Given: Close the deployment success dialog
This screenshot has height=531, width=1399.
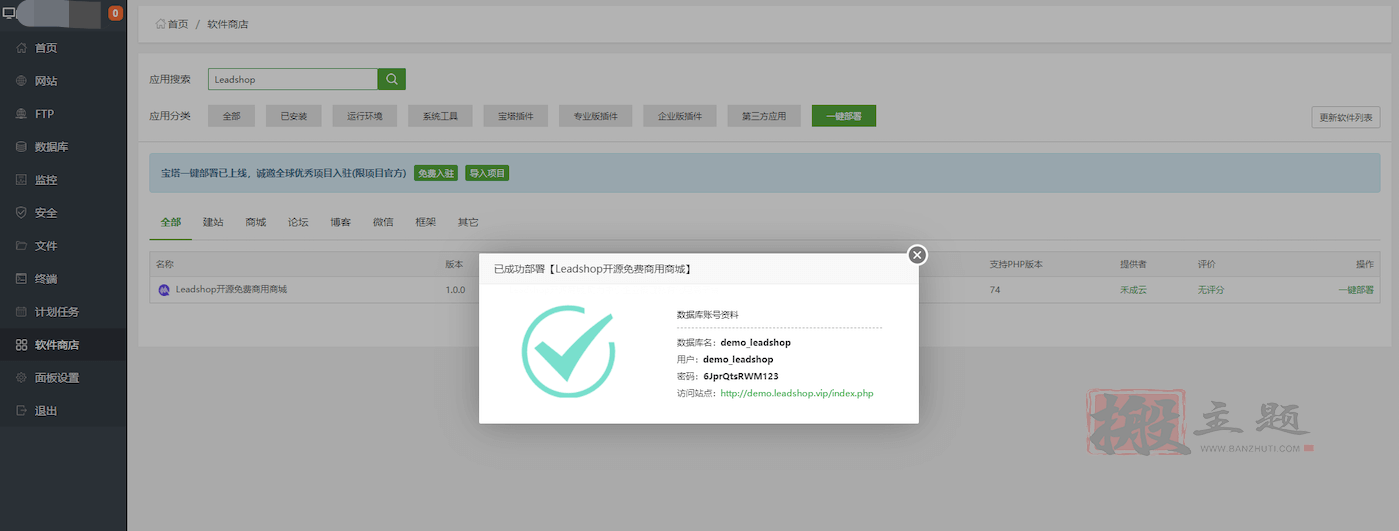Looking at the screenshot, I should tap(917, 254).
